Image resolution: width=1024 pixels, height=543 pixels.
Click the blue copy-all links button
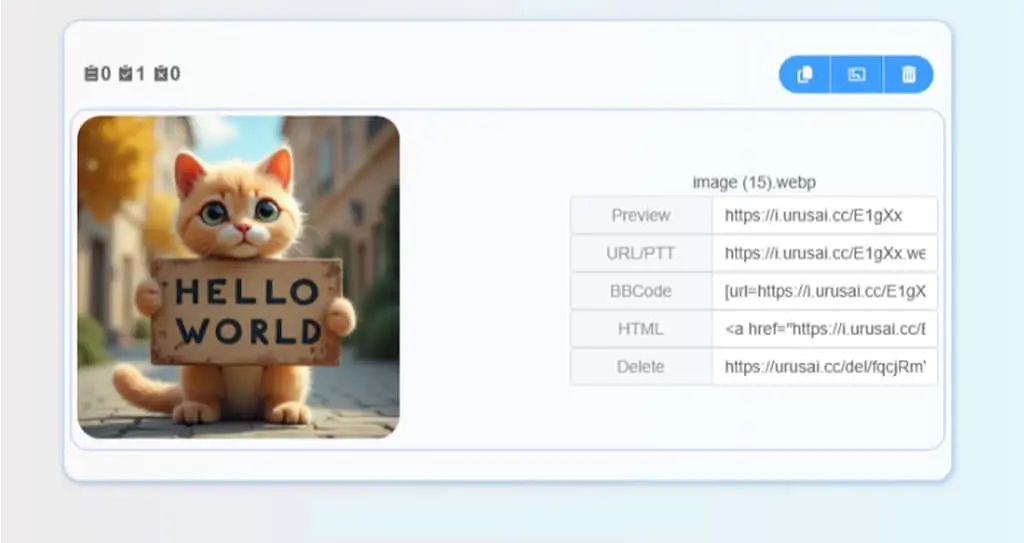(x=805, y=74)
